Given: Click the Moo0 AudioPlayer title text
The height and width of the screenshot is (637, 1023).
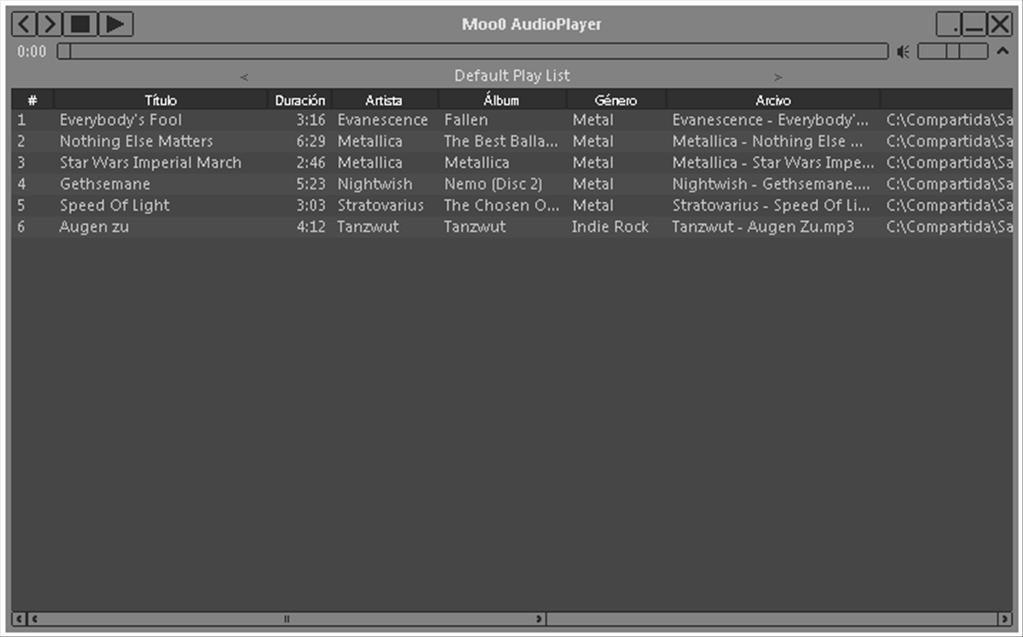Looking at the screenshot, I should 531,25.
